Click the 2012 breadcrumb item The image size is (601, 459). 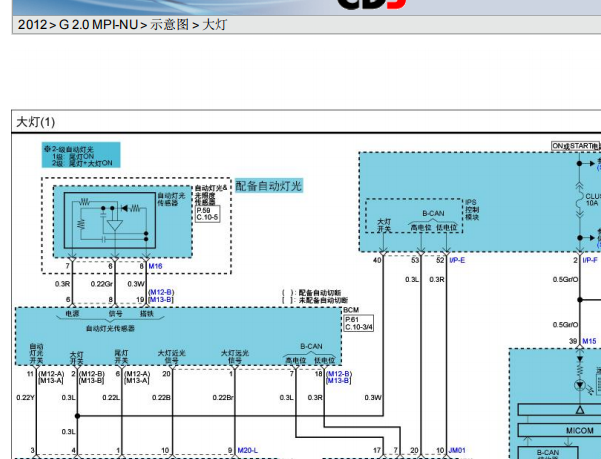point(32,25)
